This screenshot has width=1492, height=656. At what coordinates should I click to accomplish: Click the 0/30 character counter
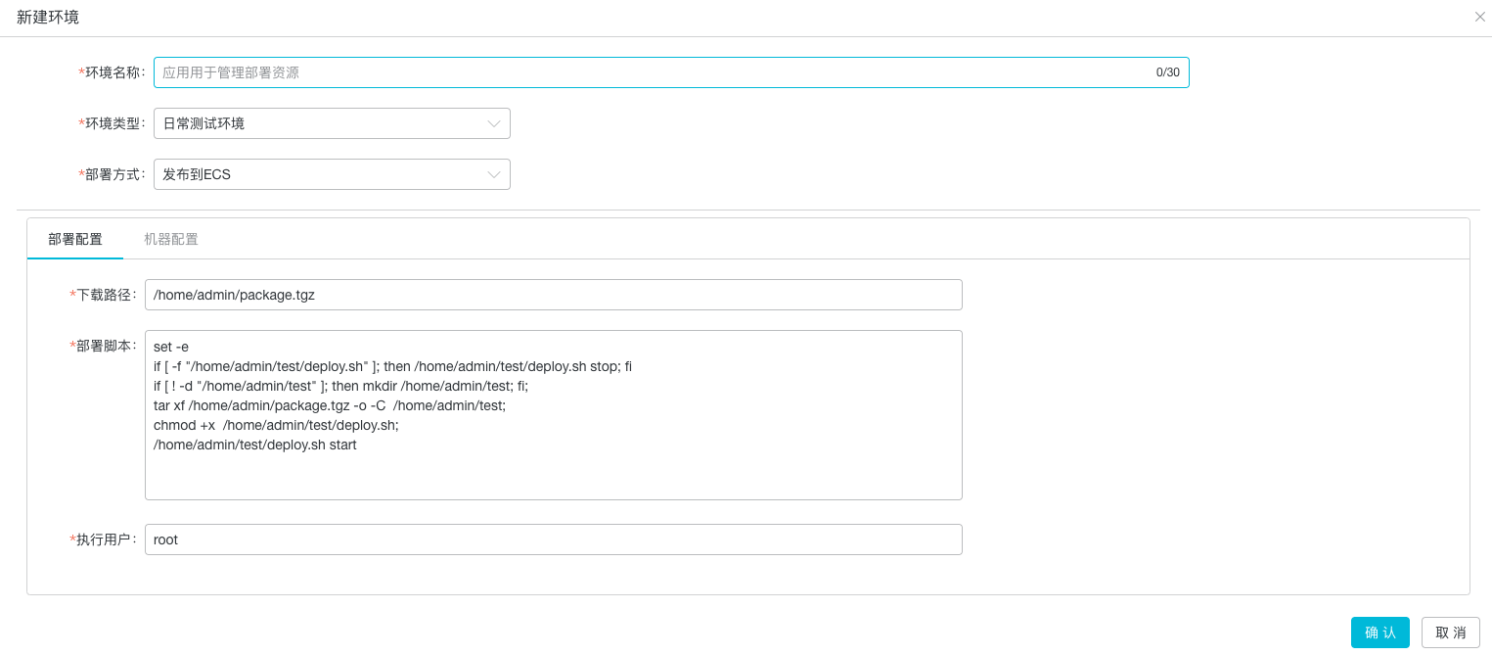pos(1168,72)
